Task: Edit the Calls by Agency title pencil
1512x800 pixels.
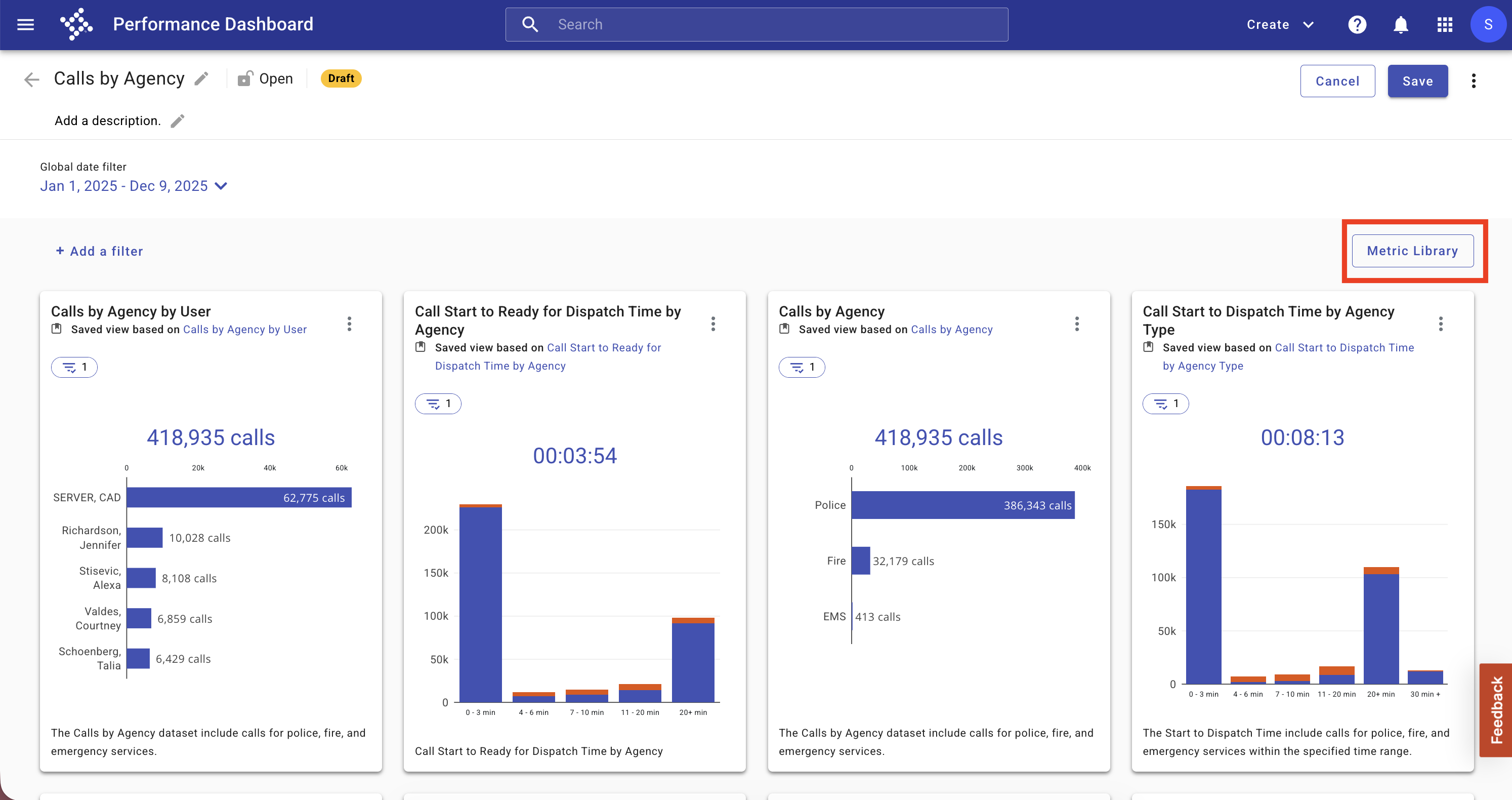Action: pyautogui.click(x=201, y=78)
